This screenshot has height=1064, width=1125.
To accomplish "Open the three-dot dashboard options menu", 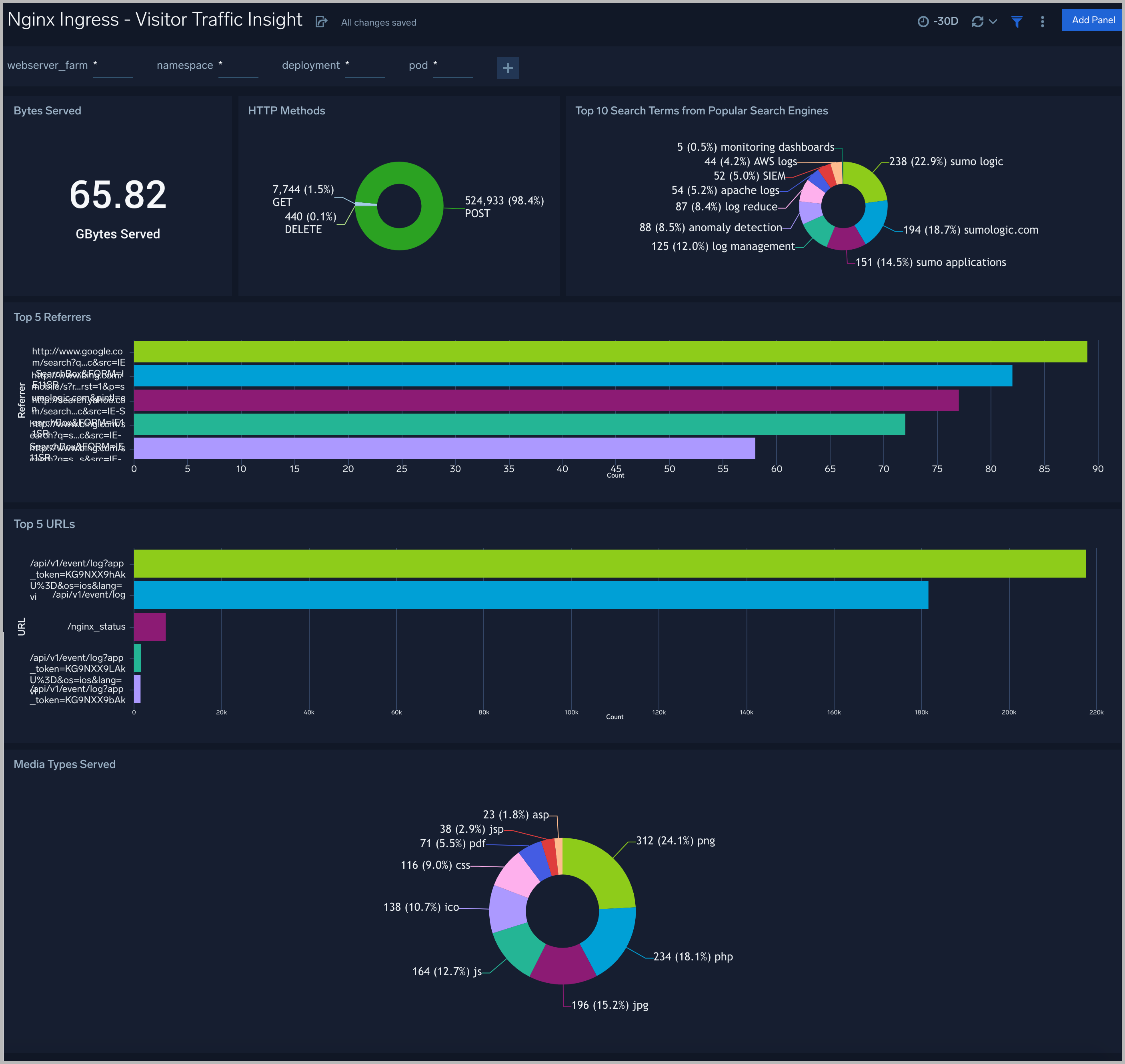I will 1042,21.
